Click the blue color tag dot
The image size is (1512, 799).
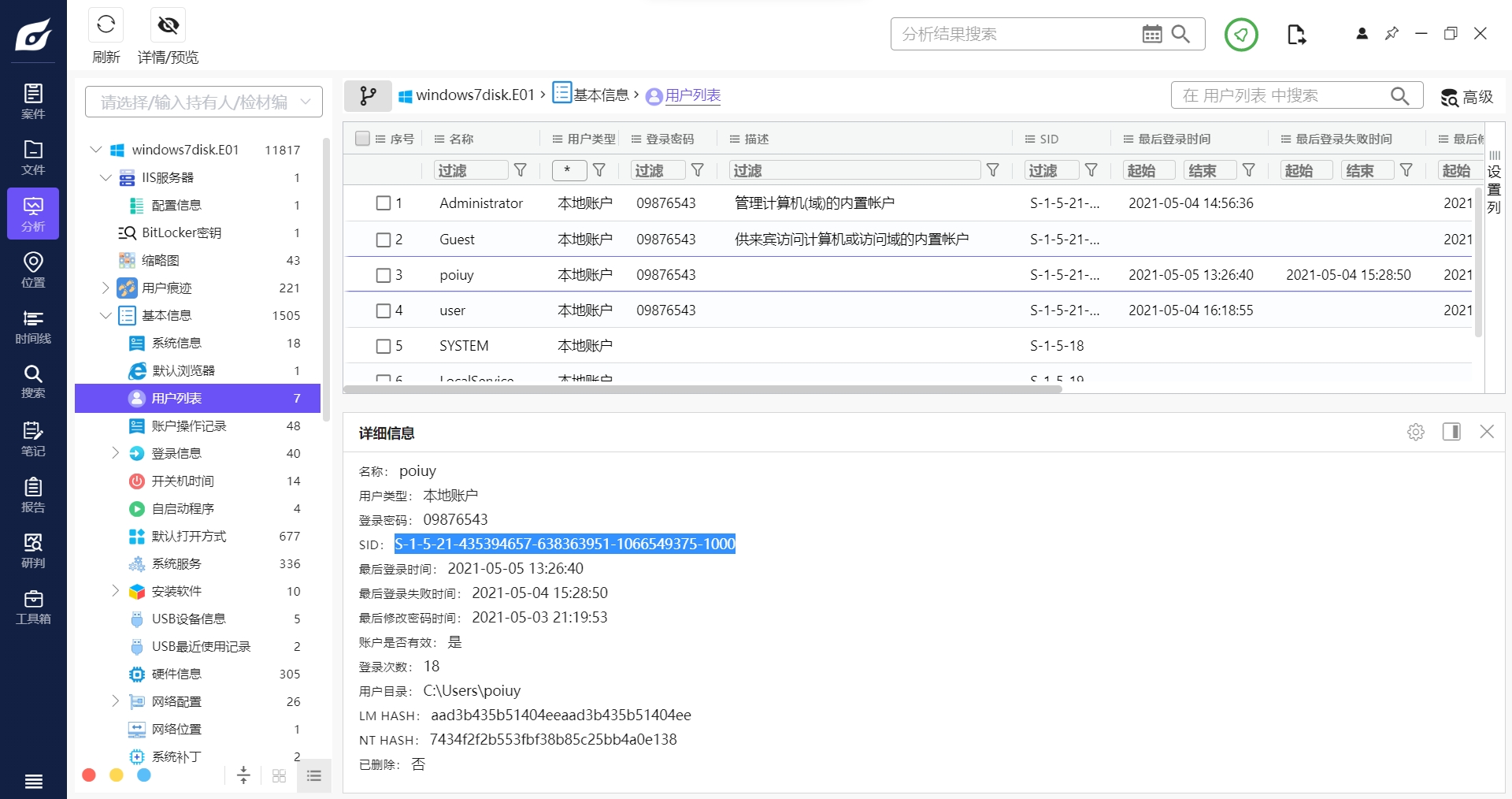point(144,775)
